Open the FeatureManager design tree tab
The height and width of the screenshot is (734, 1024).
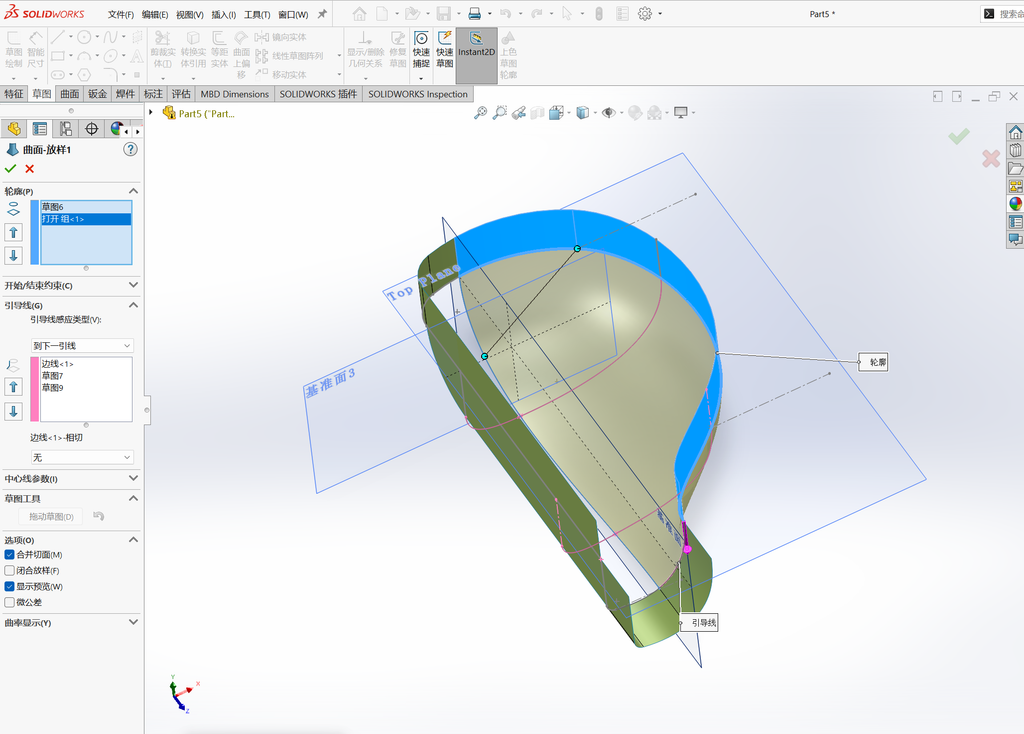pos(14,129)
